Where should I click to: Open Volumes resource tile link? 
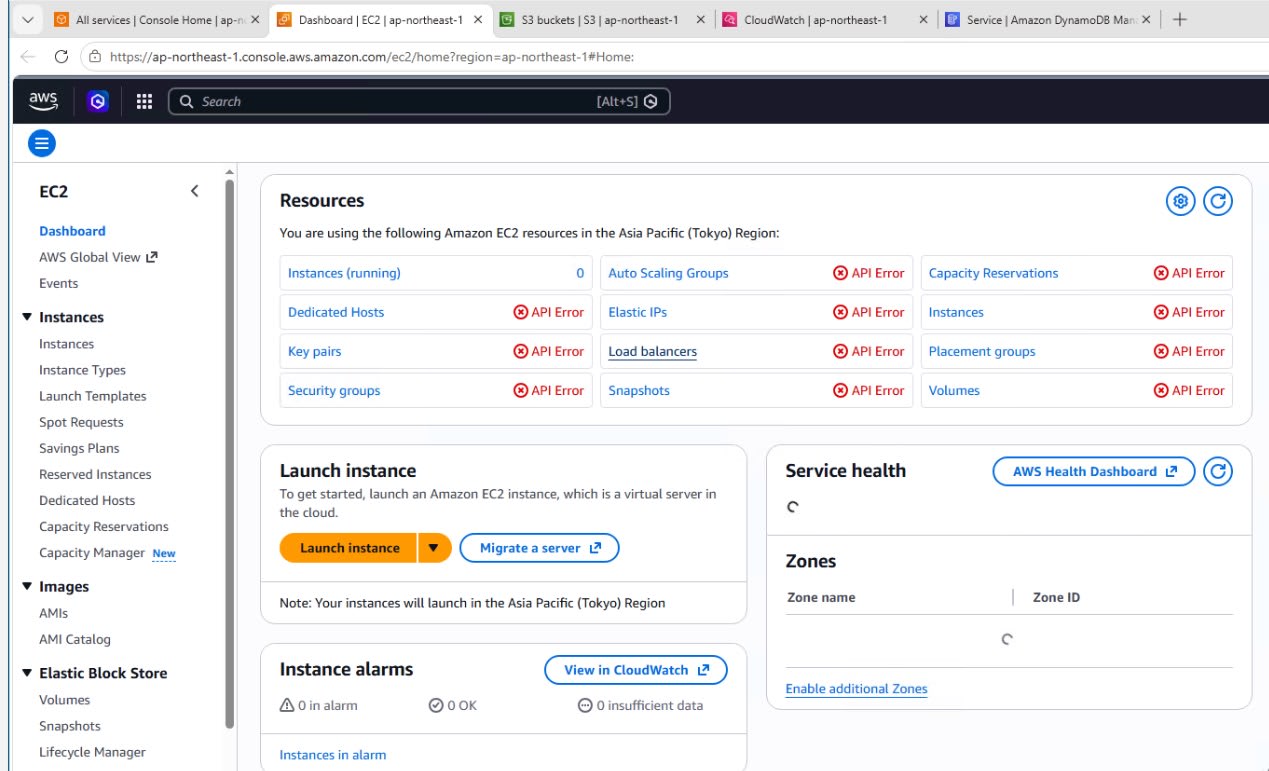(954, 390)
